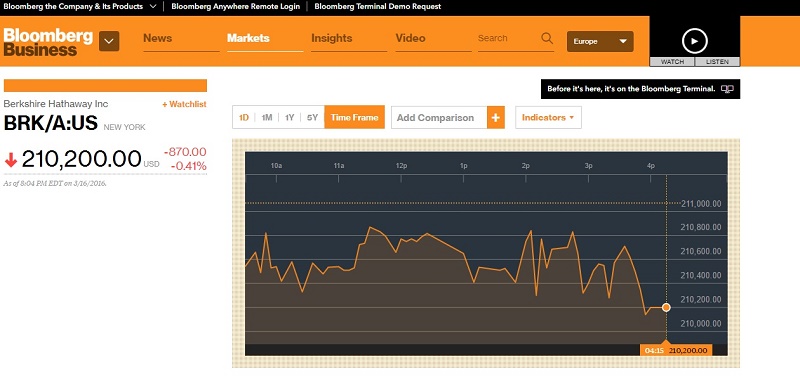Click the -870.00 change value
This screenshot has height=388, width=800.
pyautogui.click(x=185, y=152)
